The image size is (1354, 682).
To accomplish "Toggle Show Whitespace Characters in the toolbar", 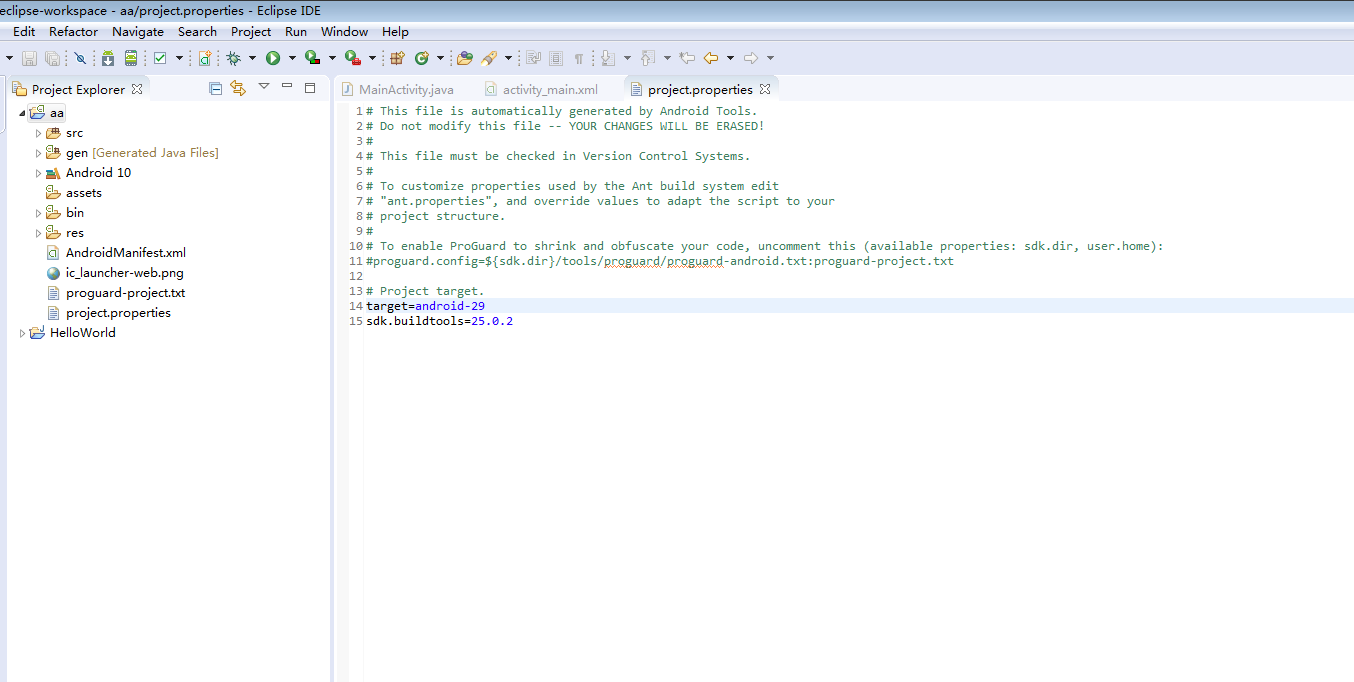I will coord(578,58).
